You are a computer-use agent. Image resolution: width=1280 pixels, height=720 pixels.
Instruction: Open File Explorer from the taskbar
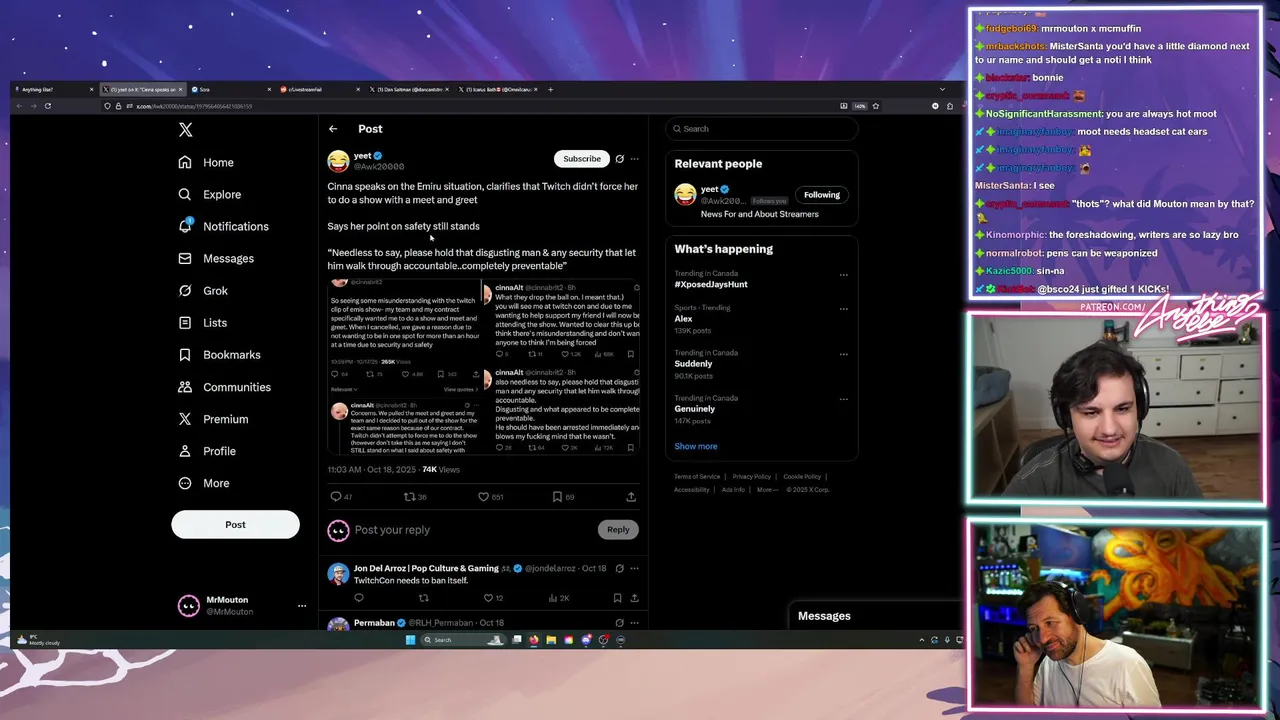point(551,640)
